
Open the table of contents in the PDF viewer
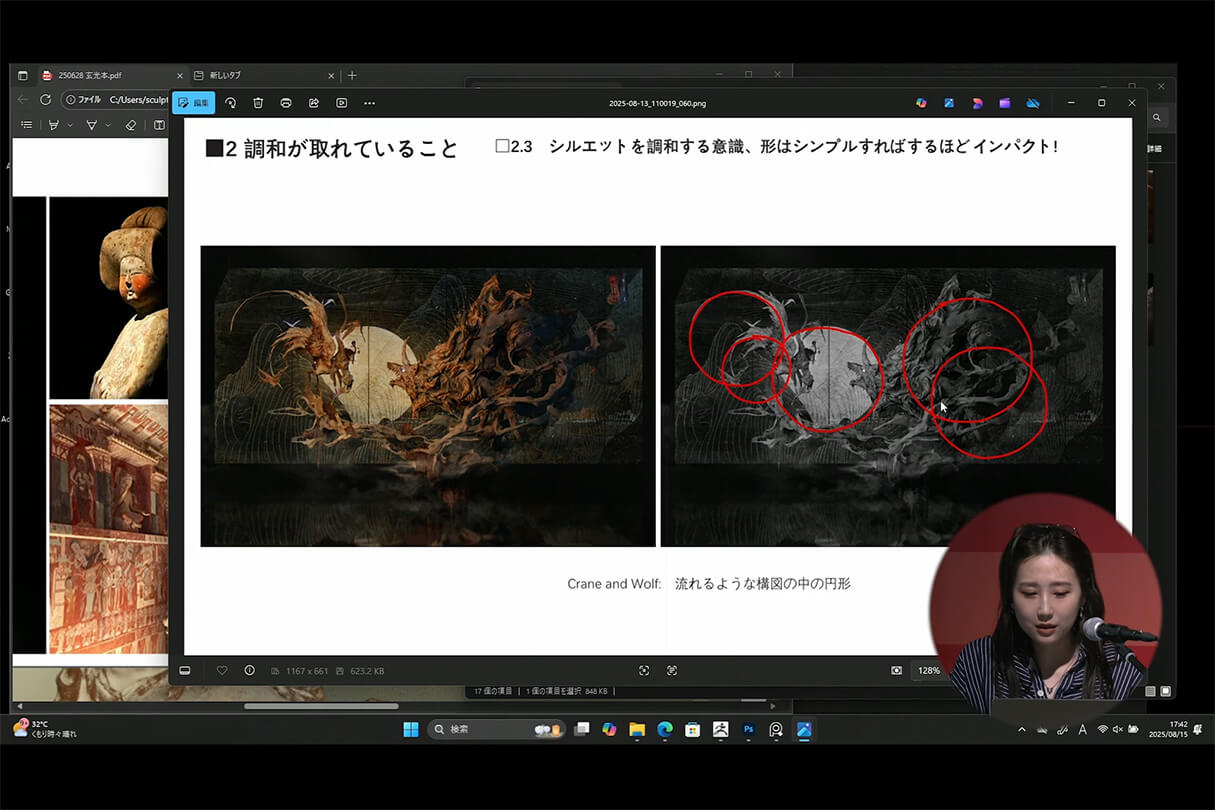click(x=27, y=124)
